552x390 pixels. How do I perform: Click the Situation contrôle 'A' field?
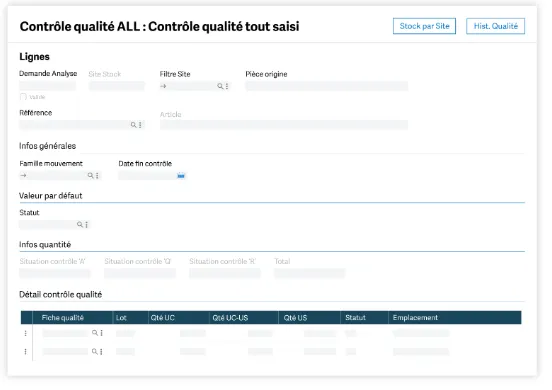tap(55, 273)
